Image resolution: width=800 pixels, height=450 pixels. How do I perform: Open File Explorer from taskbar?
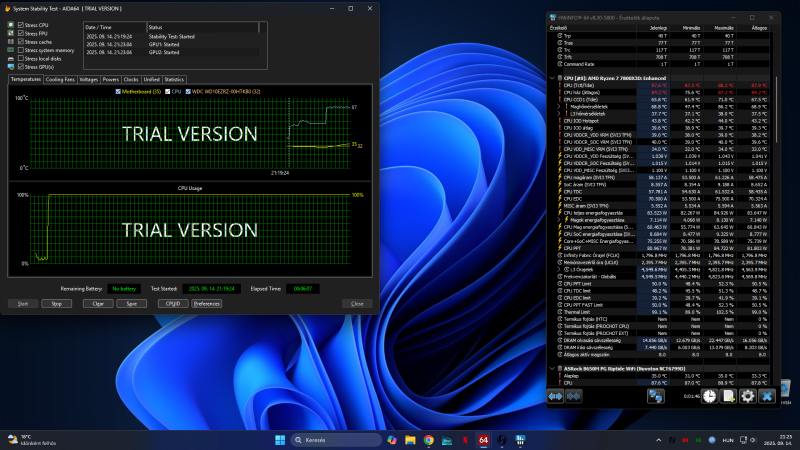pyautogui.click(x=410, y=440)
